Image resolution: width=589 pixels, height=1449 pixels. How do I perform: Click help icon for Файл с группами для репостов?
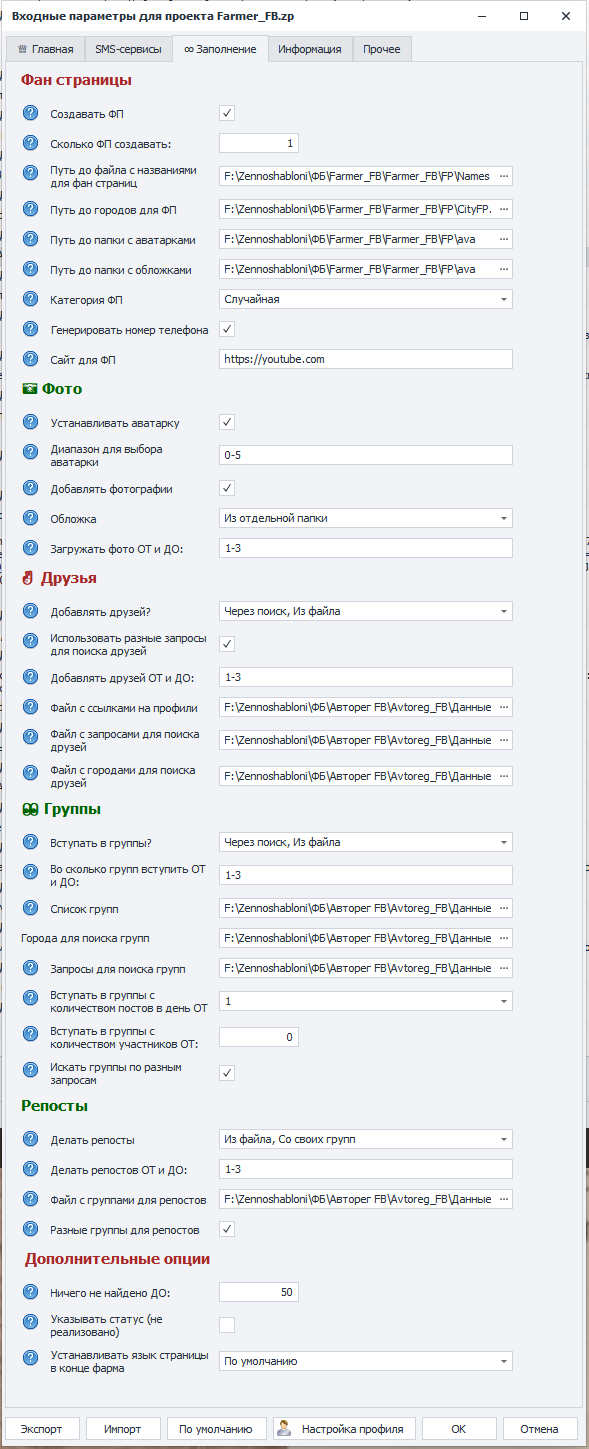(31, 1199)
